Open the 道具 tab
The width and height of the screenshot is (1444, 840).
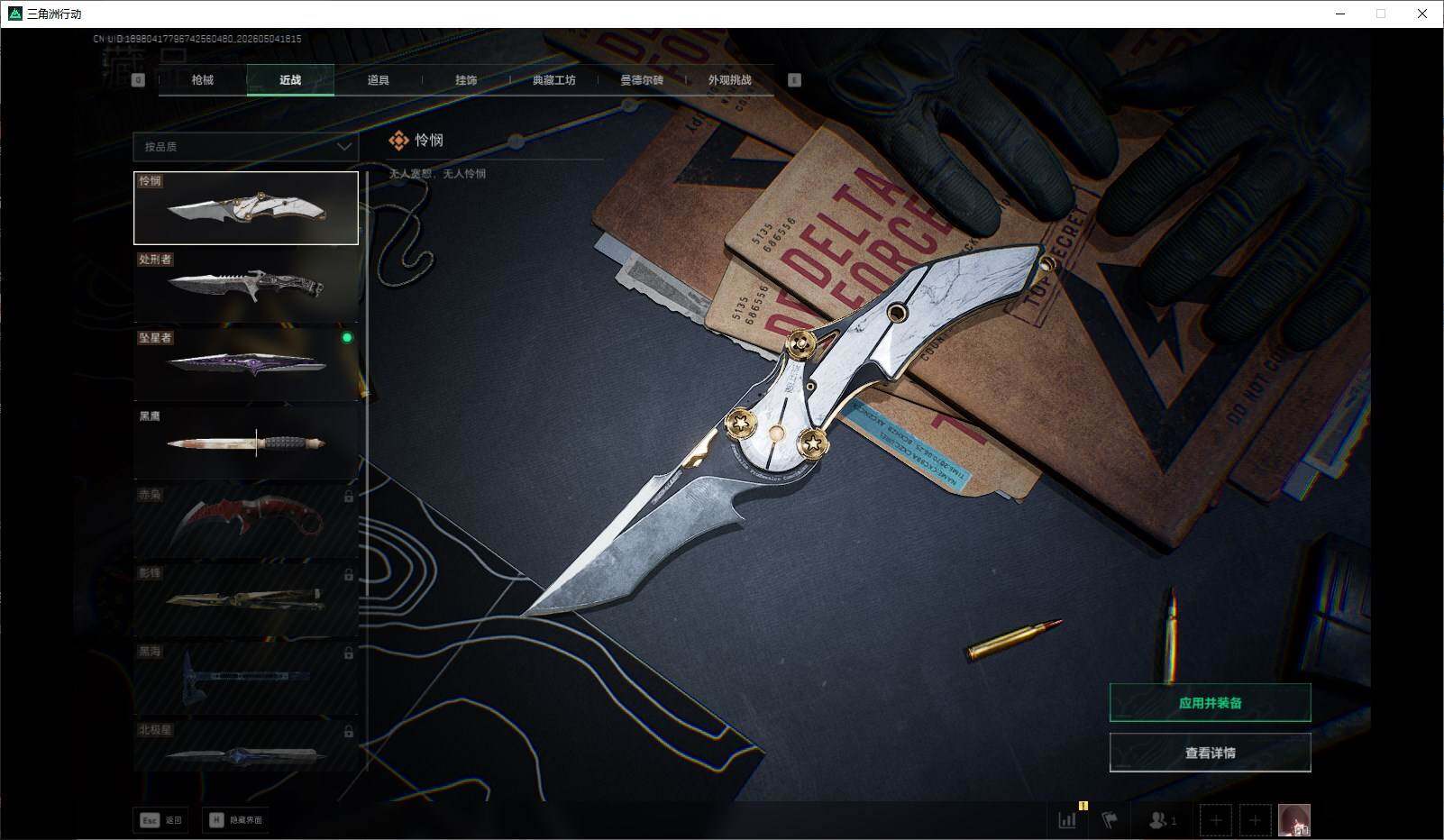click(x=379, y=80)
